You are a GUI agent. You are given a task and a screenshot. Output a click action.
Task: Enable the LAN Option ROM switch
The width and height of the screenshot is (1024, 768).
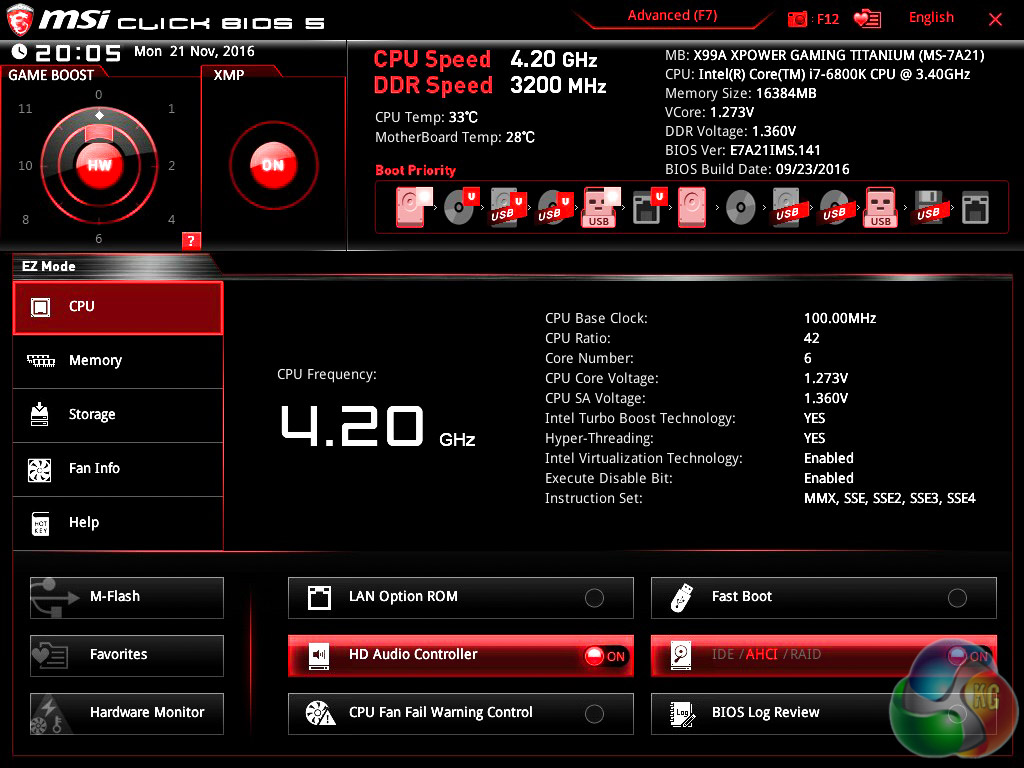point(594,598)
